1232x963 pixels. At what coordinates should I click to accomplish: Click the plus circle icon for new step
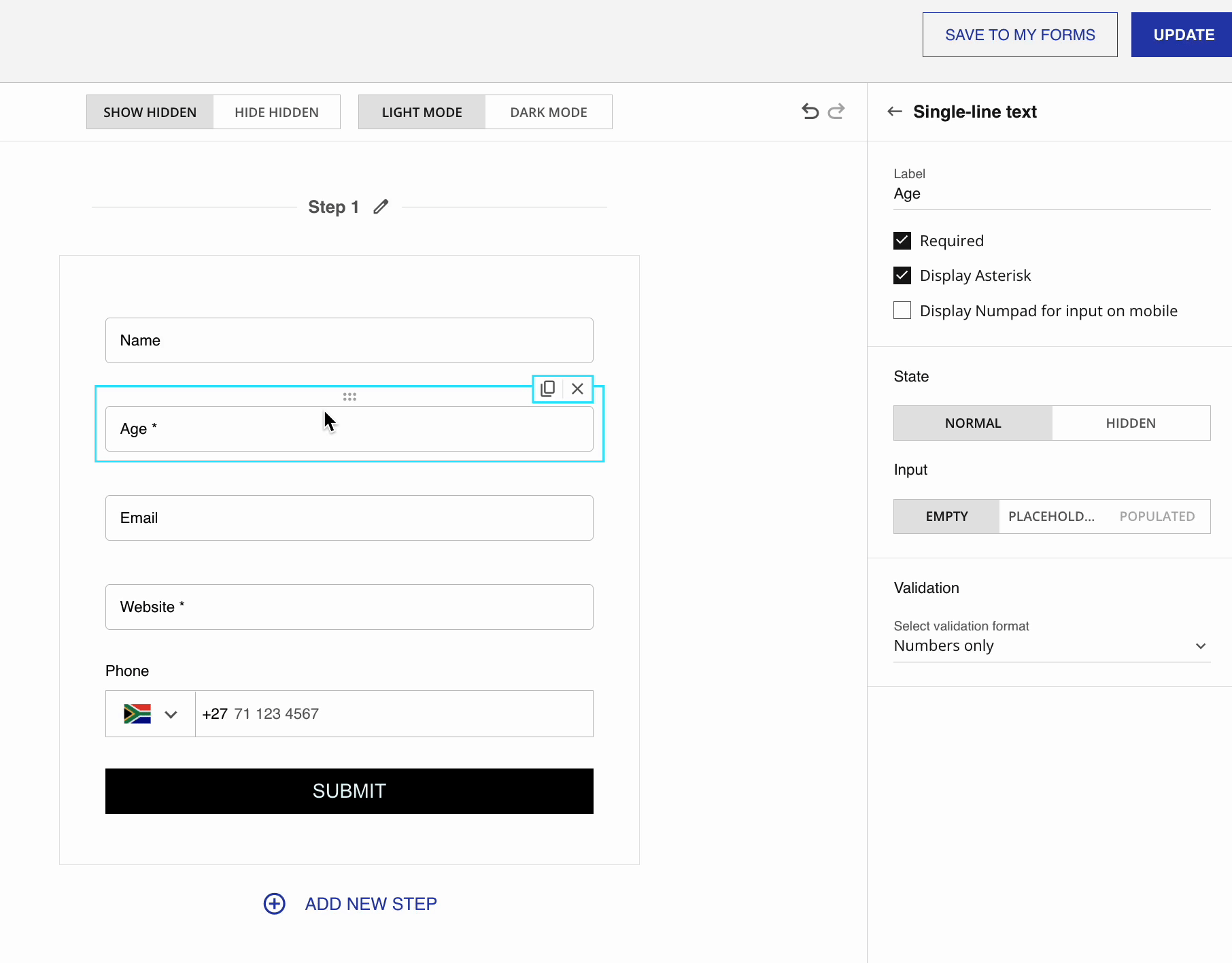click(275, 904)
